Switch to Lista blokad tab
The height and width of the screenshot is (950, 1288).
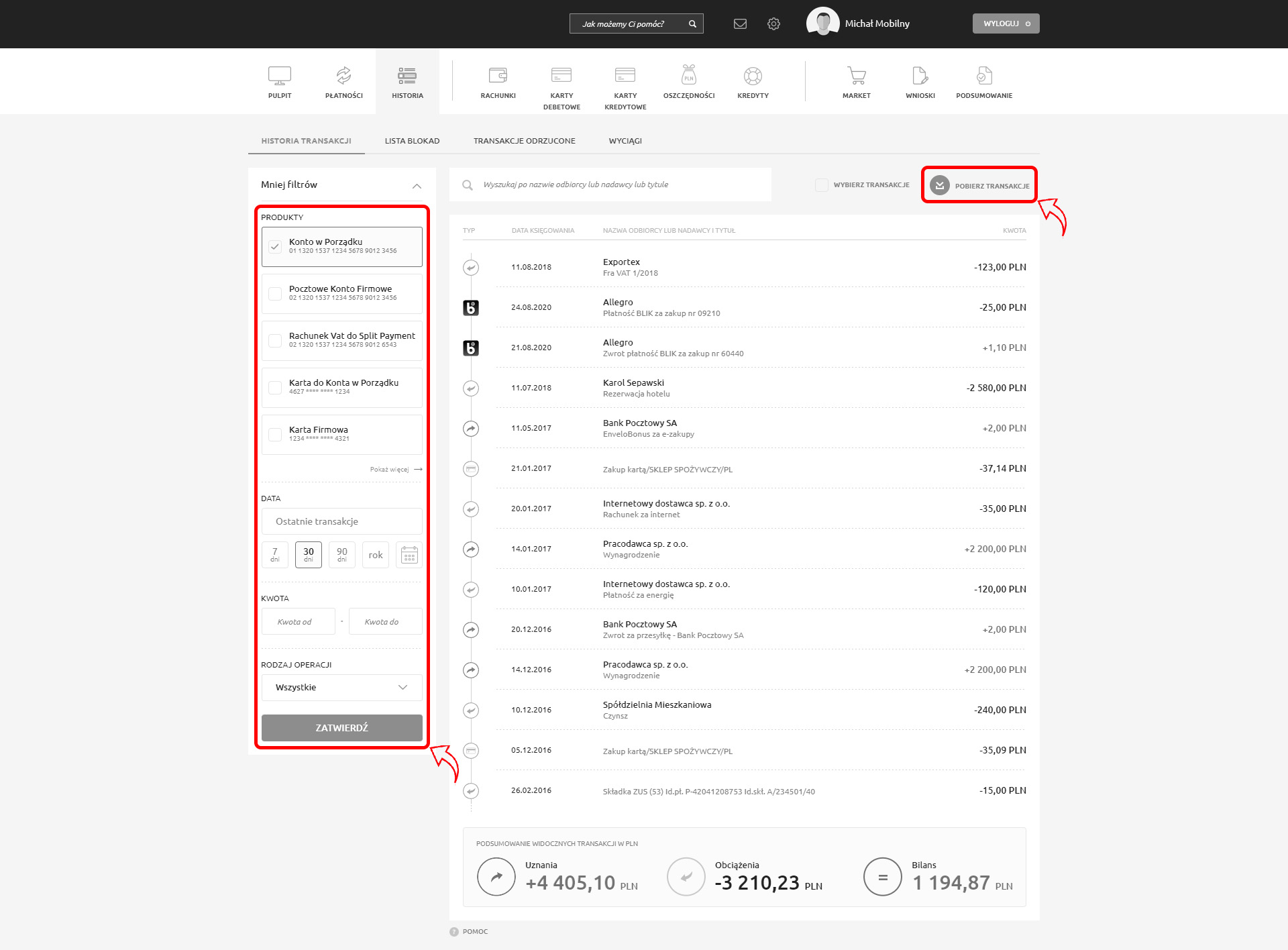[x=412, y=141]
